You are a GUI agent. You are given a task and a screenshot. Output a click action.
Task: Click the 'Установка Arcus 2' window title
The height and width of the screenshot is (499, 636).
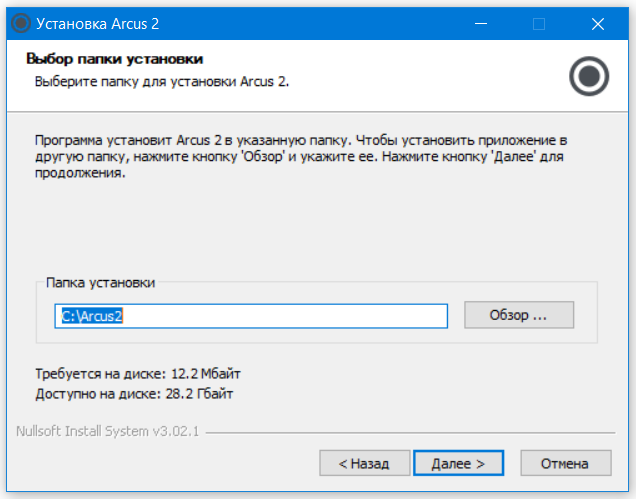[x=97, y=24]
